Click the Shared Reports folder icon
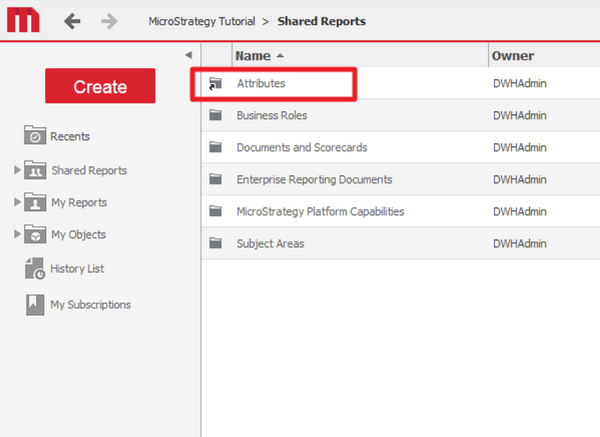600x437 pixels. (x=35, y=170)
